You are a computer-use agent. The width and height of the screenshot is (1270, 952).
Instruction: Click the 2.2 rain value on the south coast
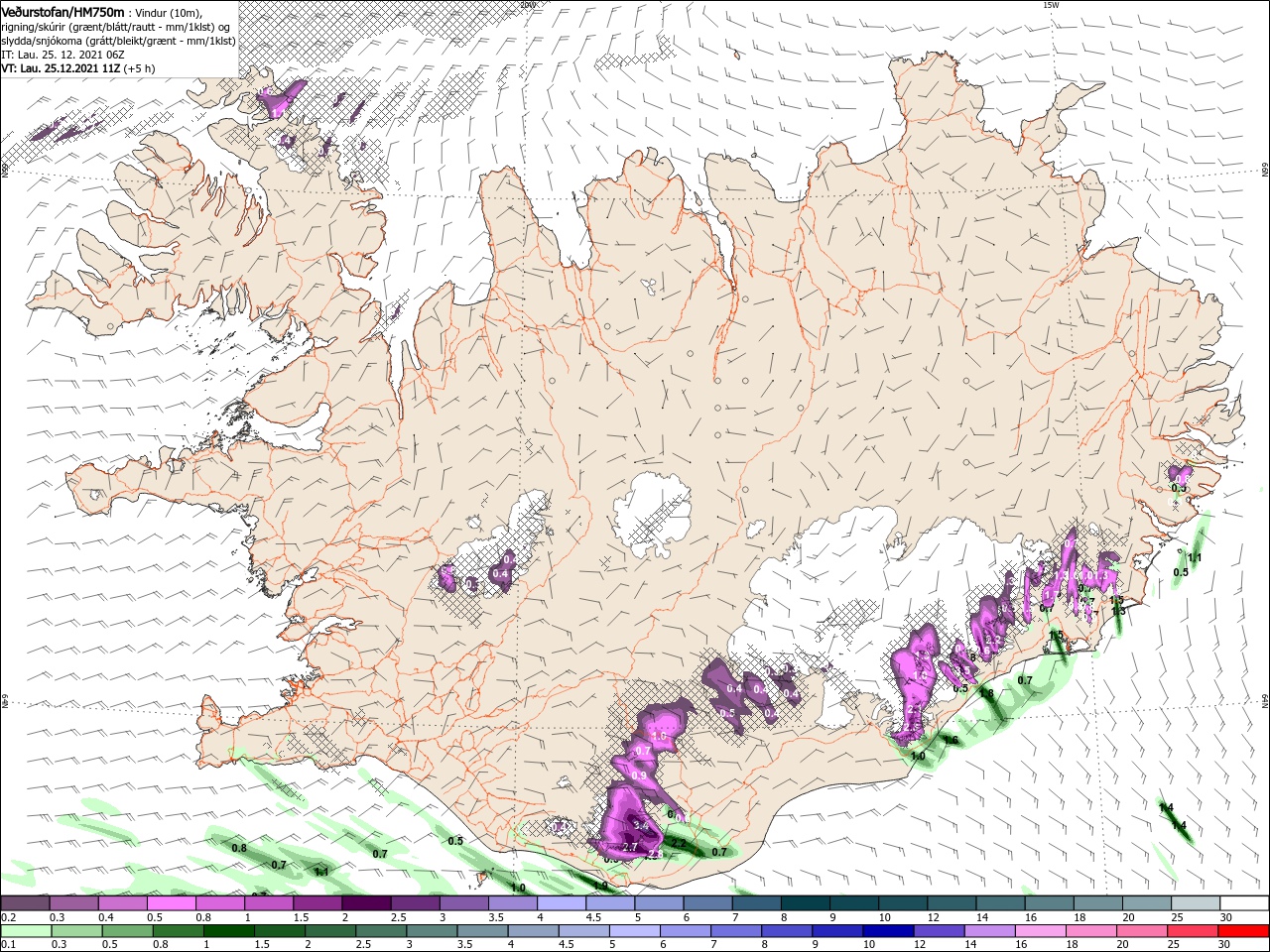coord(679,843)
